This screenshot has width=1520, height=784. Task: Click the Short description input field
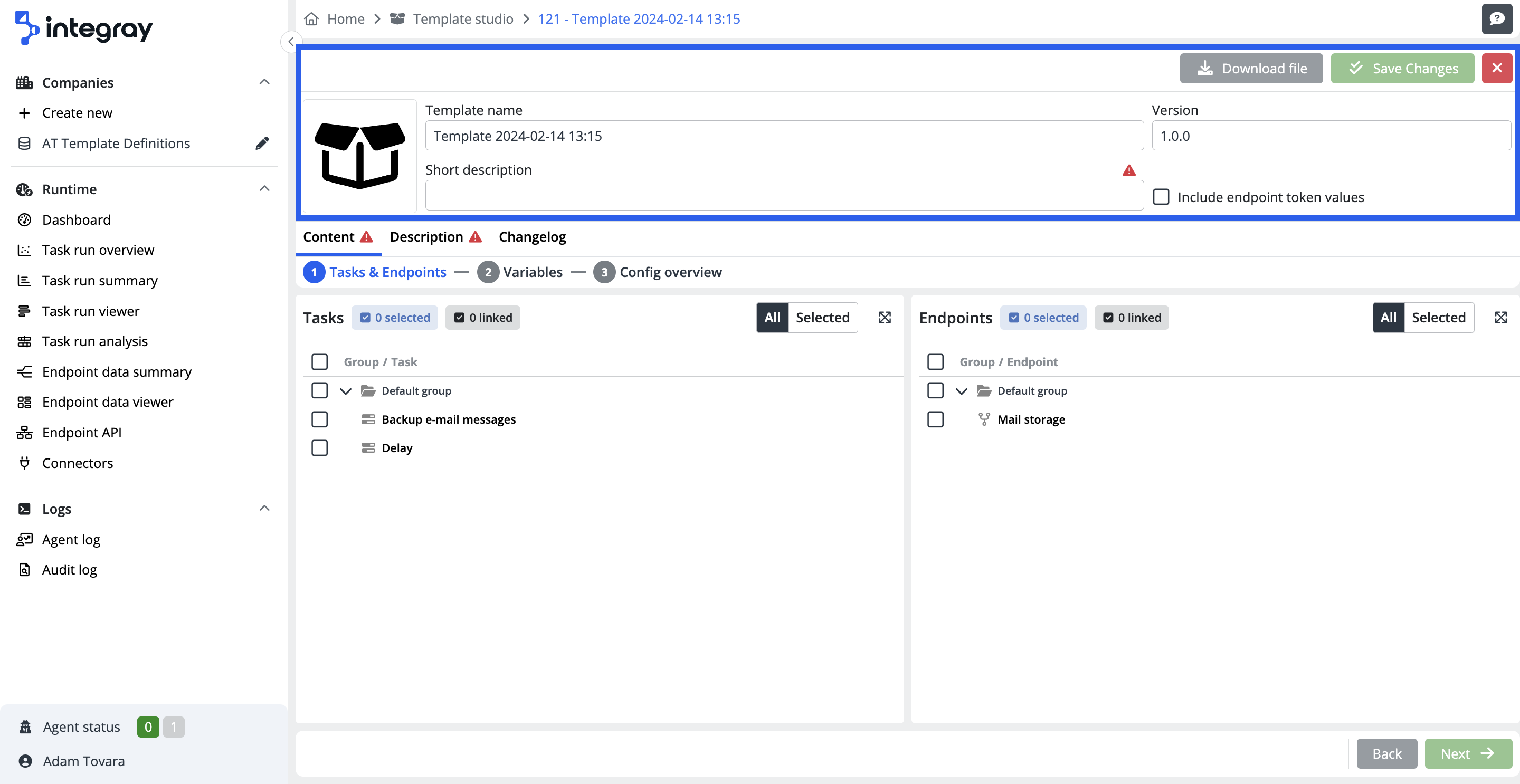784,196
